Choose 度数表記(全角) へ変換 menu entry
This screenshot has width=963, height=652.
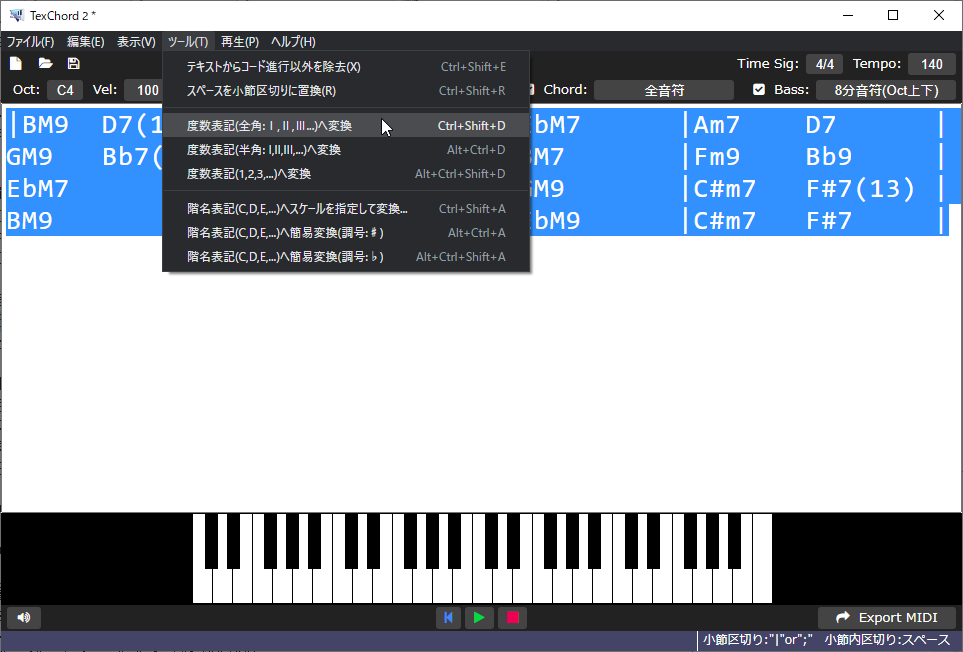(x=346, y=126)
